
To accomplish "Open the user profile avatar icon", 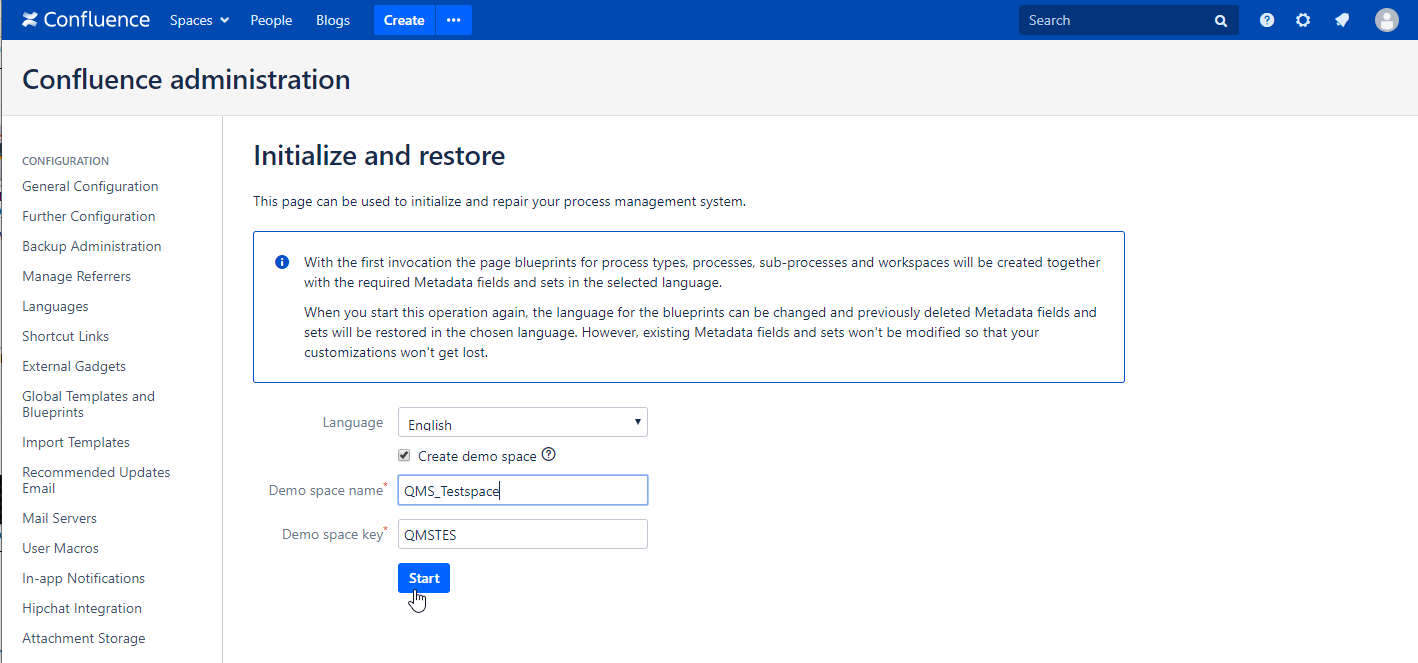I will coord(1387,19).
